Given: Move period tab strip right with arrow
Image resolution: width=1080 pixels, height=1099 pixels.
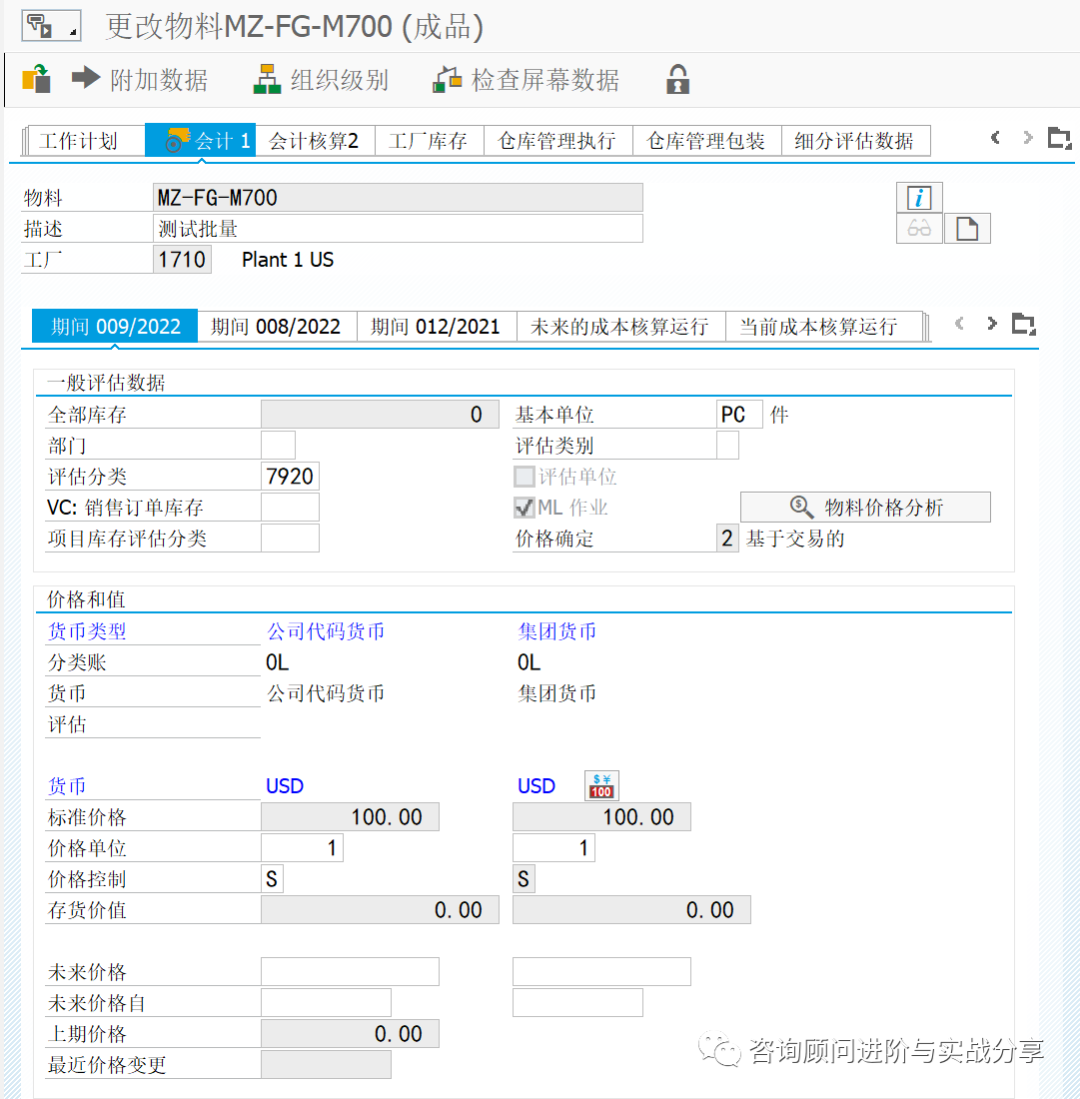Looking at the screenshot, I should pos(991,323).
